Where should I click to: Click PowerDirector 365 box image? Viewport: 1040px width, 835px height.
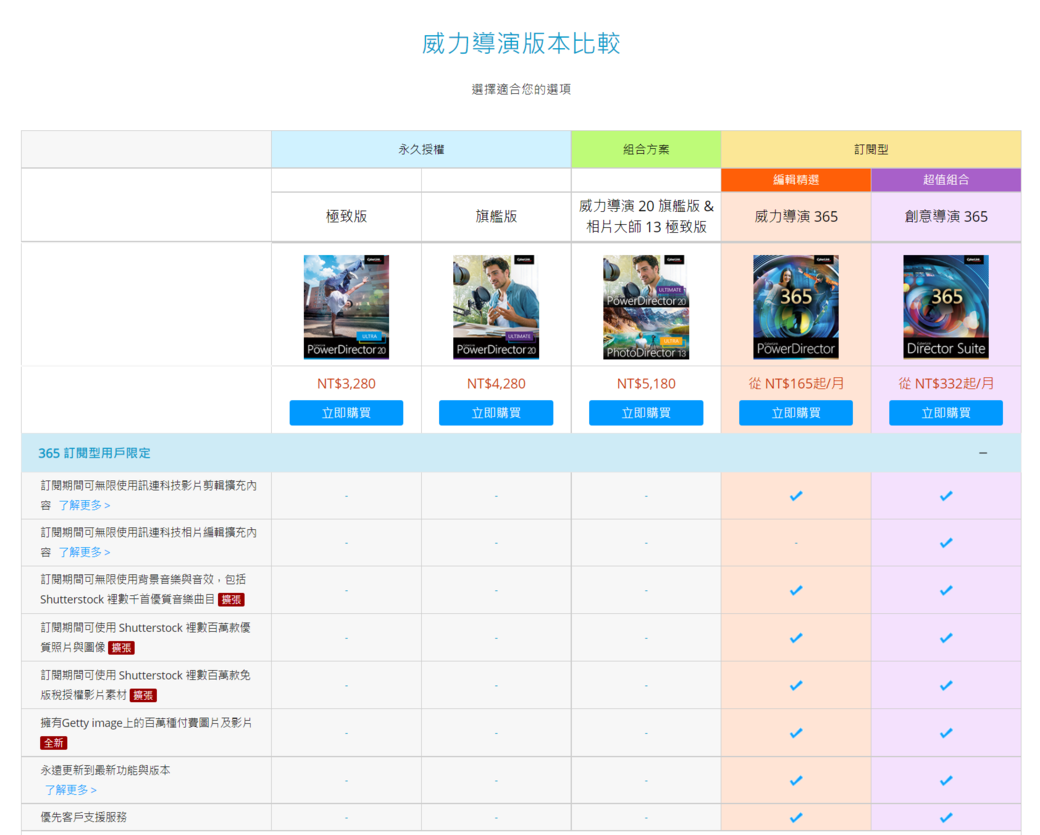click(x=796, y=307)
